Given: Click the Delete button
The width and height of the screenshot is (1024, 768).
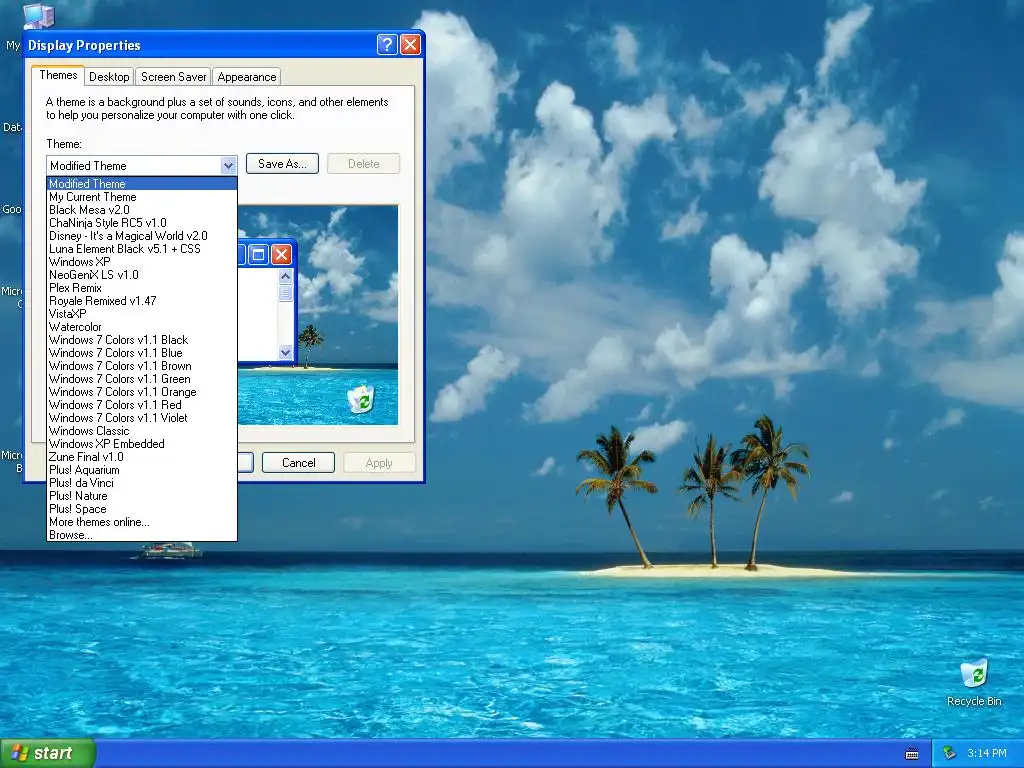Looking at the screenshot, I should click(x=363, y=164).
